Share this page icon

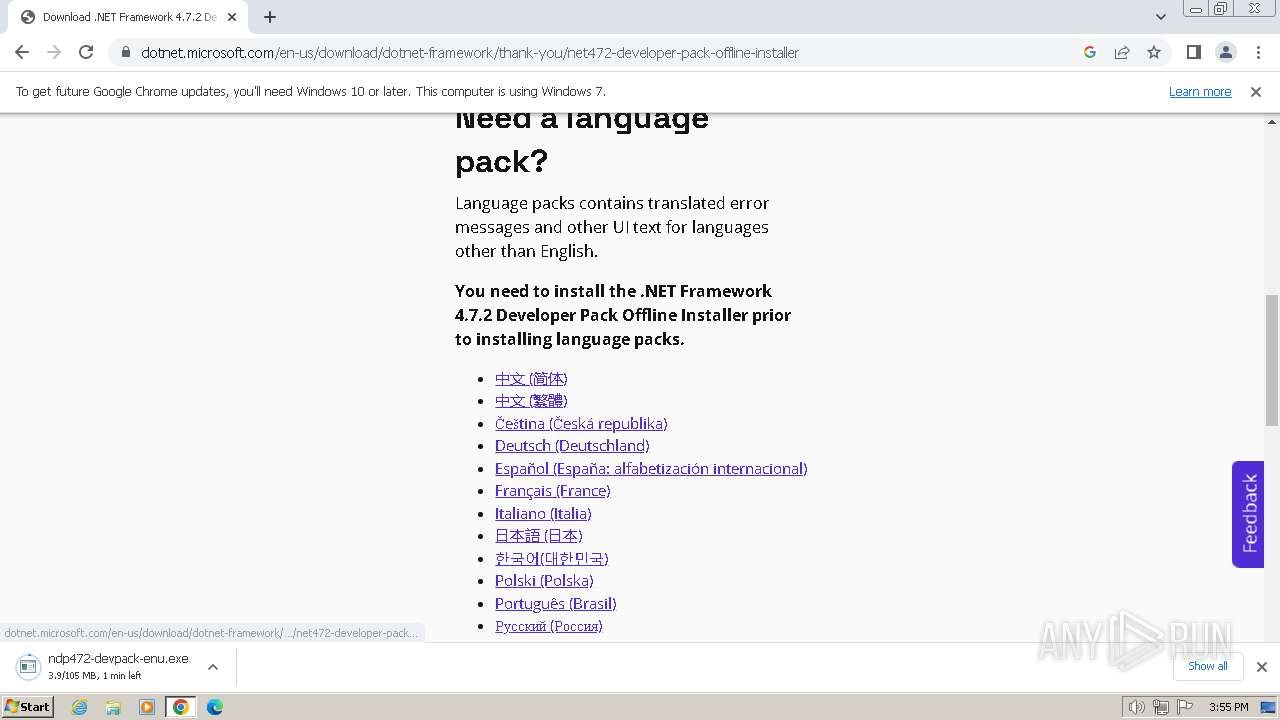pos(1122,52)
